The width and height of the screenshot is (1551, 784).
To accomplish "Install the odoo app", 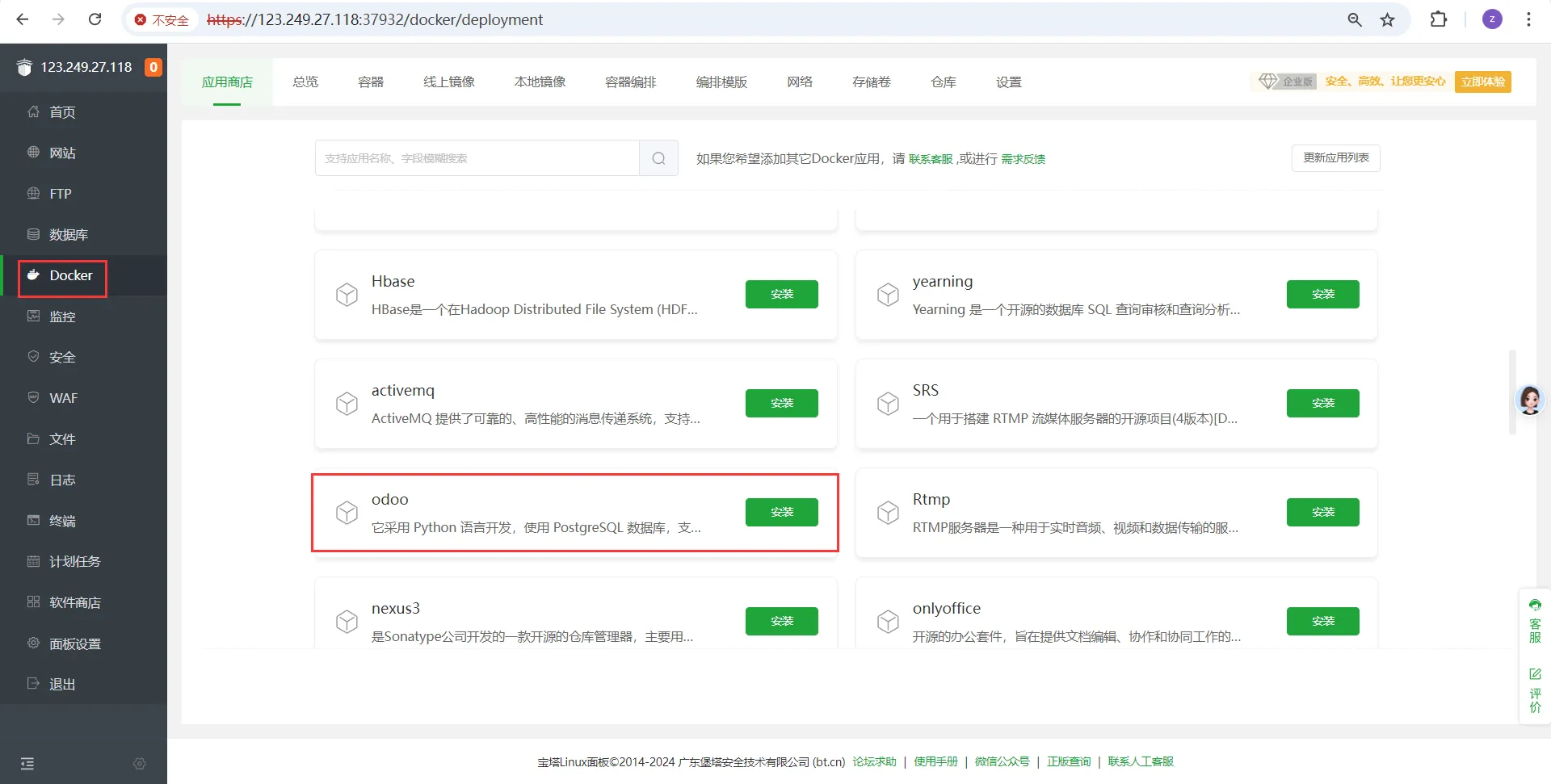I will pos(782,512).
